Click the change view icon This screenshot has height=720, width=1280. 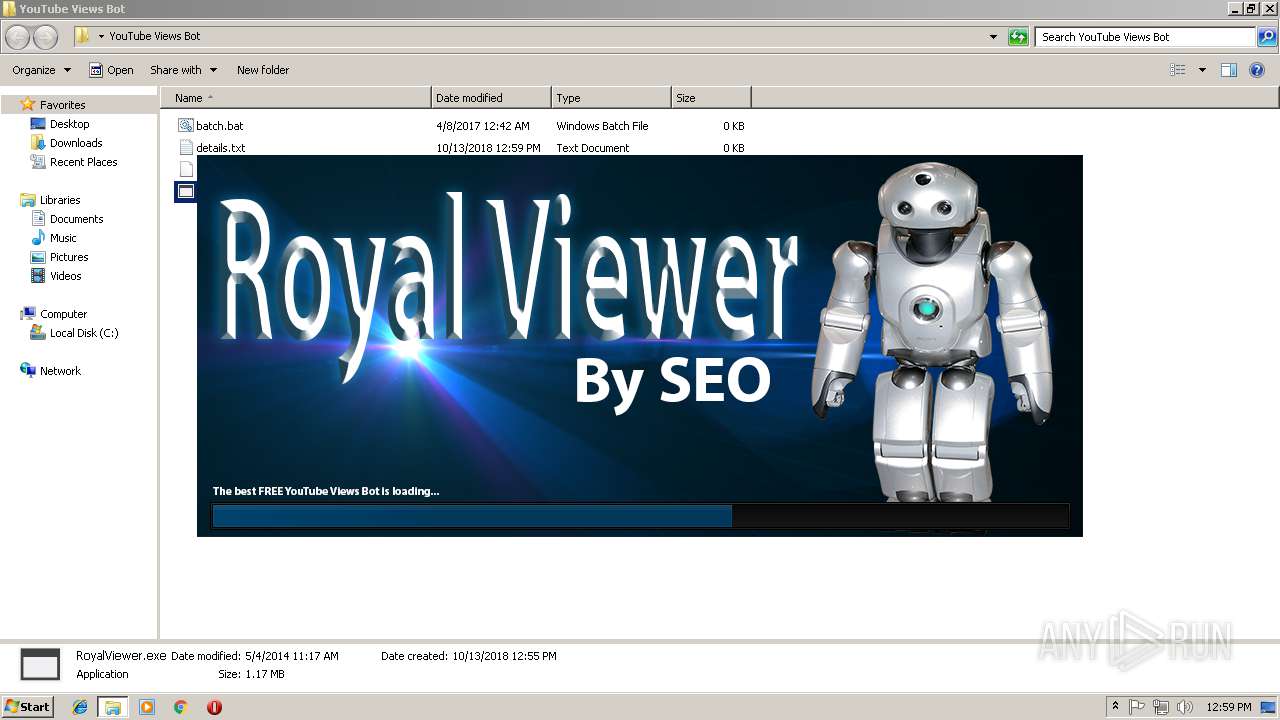point(1178,70)
